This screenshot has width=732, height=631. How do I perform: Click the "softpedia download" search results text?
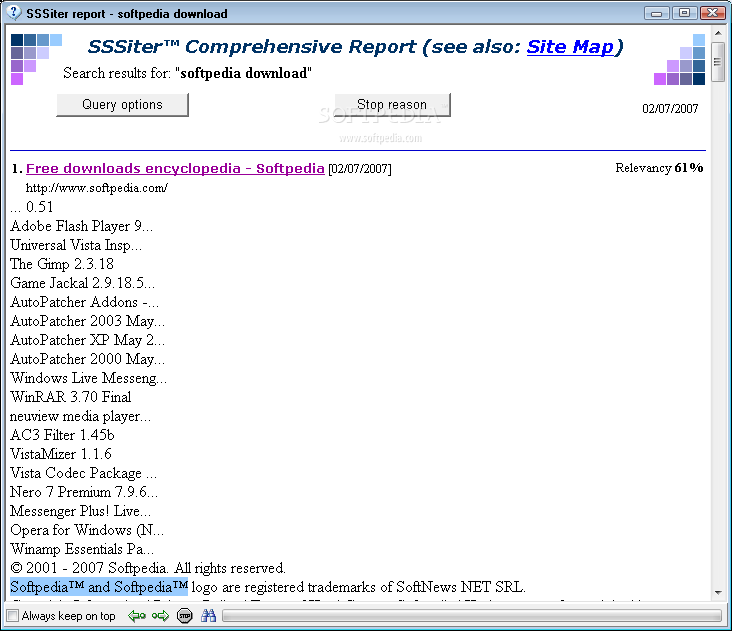[244, 73]
